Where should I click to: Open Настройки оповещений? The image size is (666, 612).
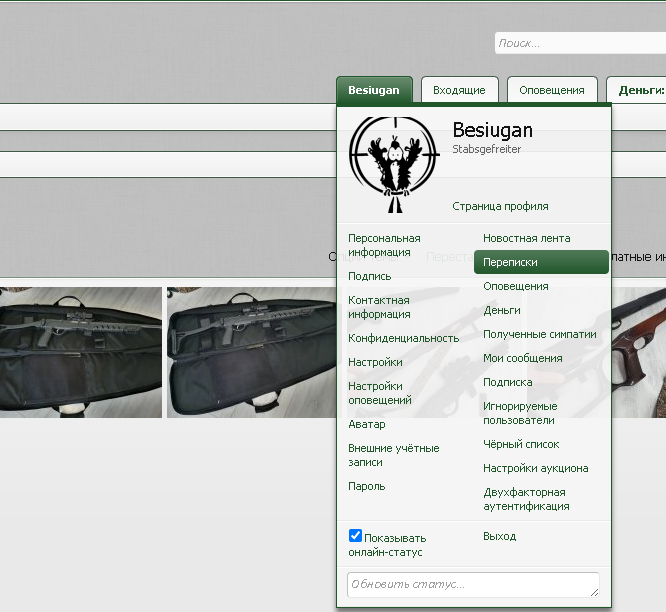(380, 393)
